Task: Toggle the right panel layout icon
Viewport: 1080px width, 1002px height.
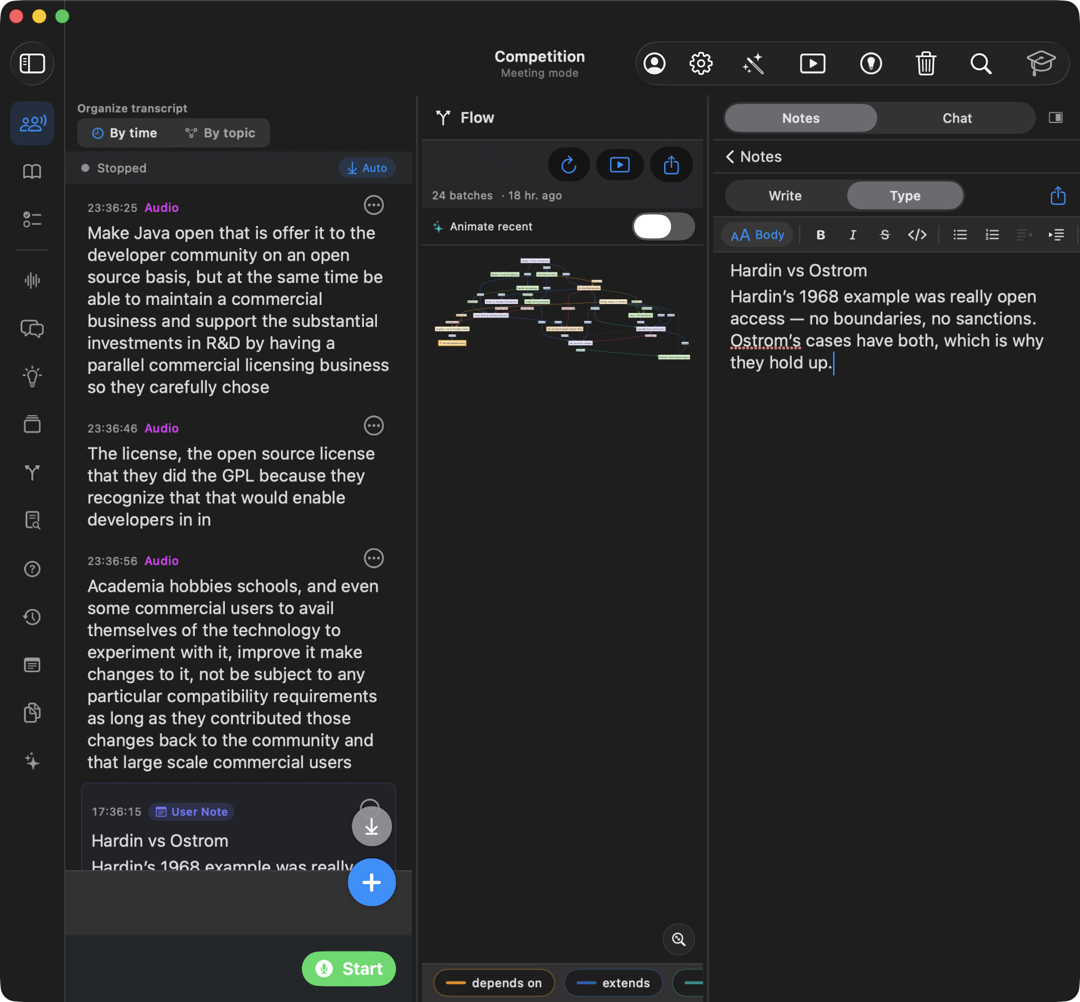Action: (x=1055, y=118)
